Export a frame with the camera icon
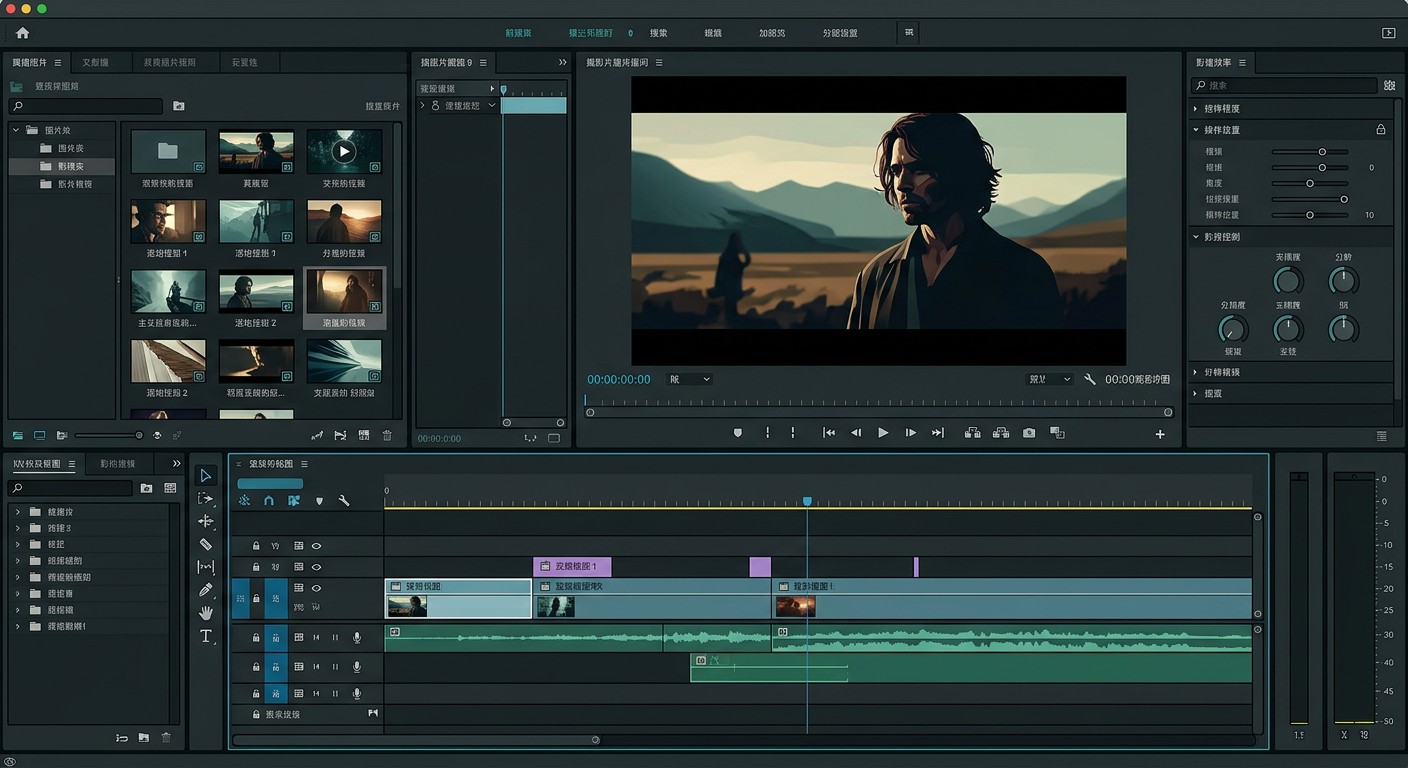This screenshot has width=1408, height=768. pyautogui.click(x=1029, y=433)
